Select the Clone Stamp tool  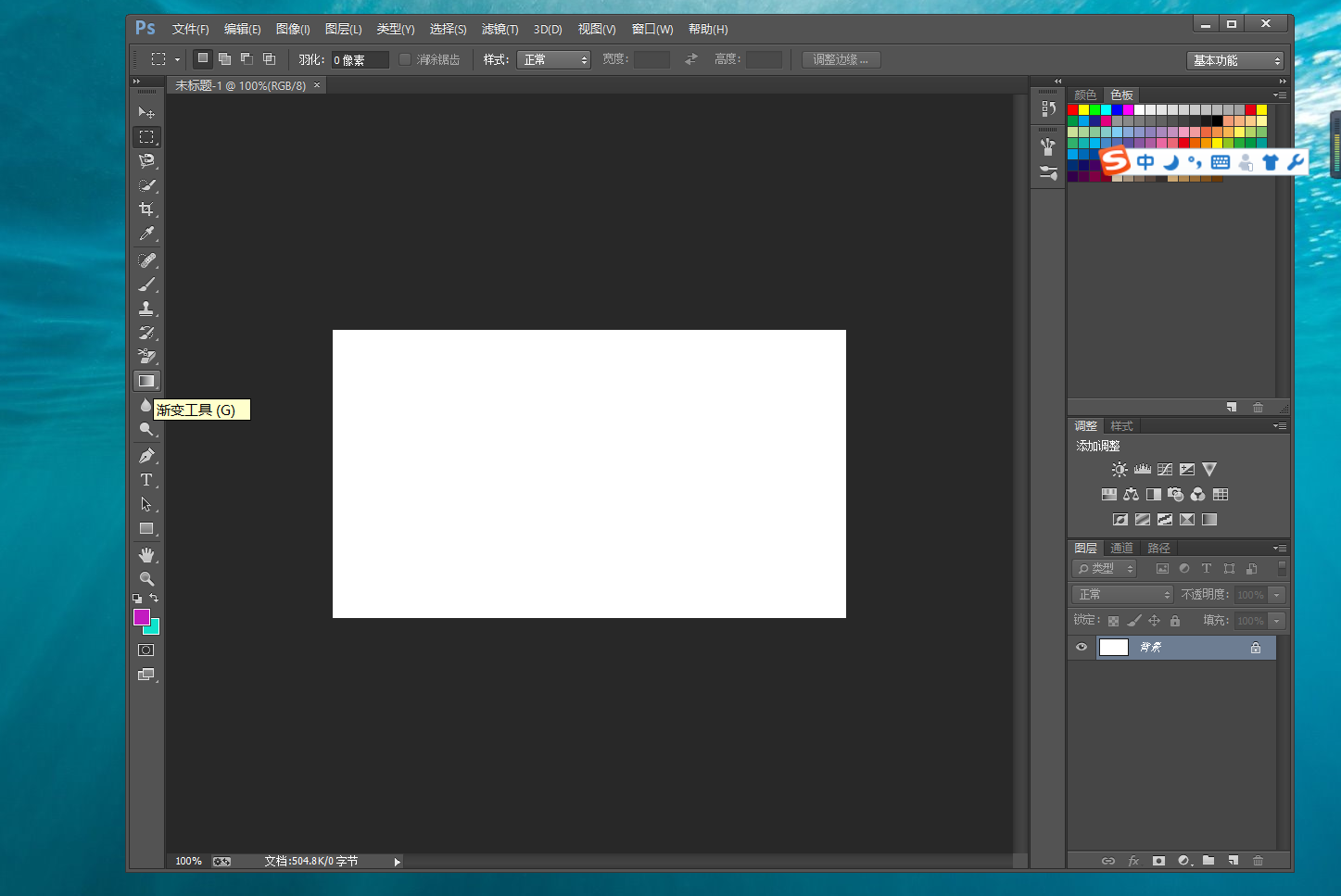pyautogui.click(x=146, y=309)
